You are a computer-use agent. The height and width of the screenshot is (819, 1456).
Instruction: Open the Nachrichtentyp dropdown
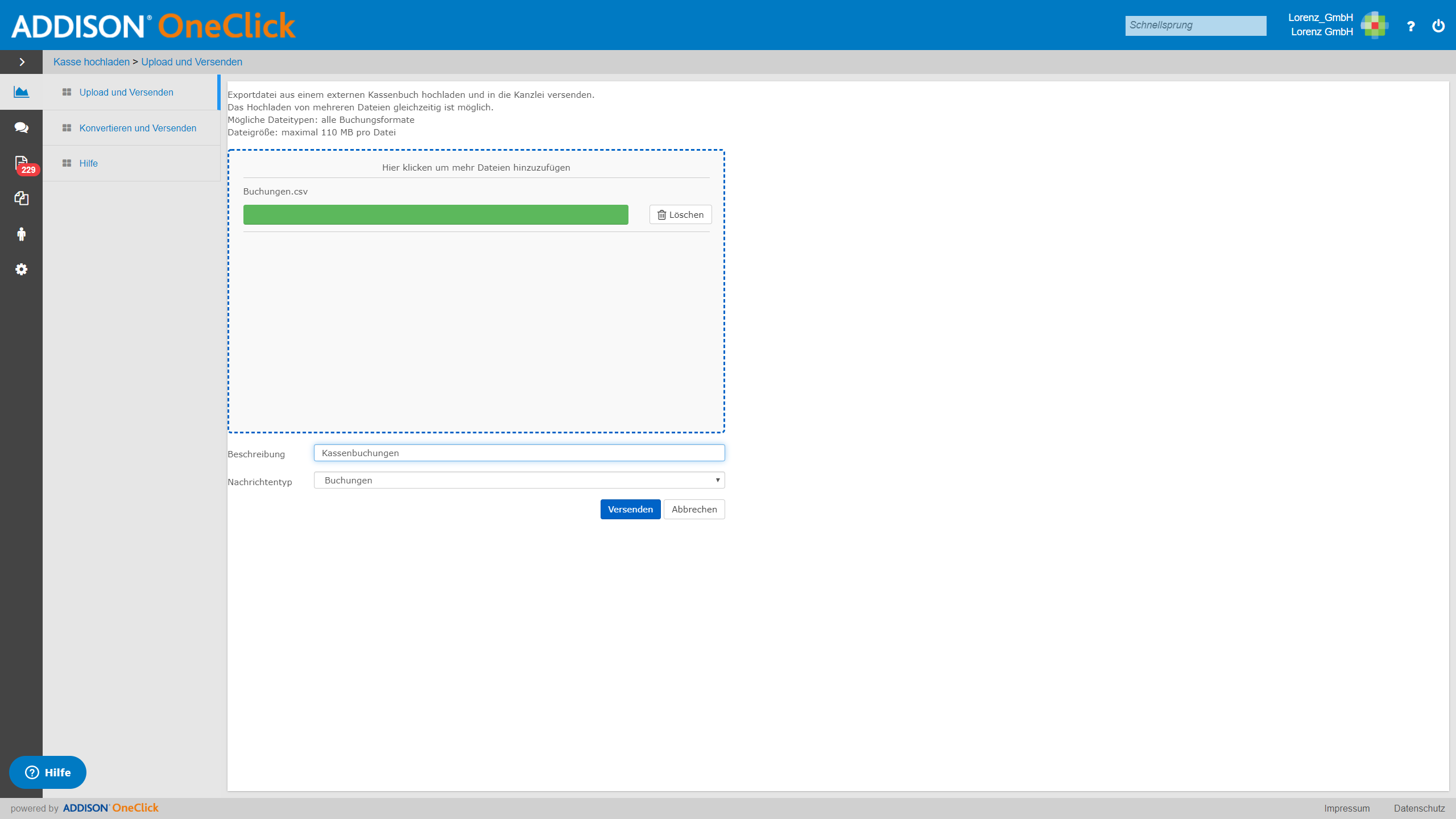point(519,480)
